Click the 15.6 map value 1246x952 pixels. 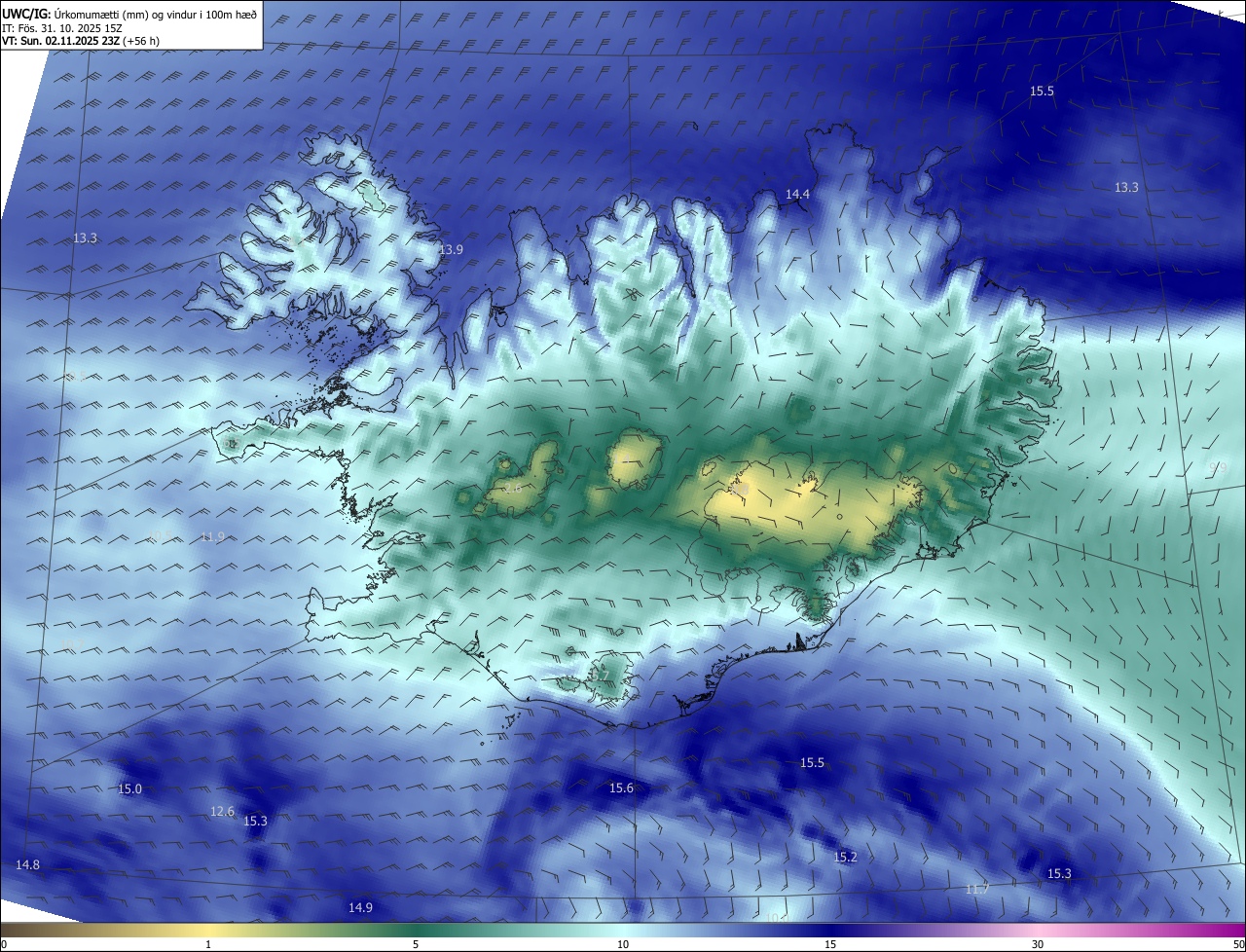pyautogui.click(x=621, y=788)
